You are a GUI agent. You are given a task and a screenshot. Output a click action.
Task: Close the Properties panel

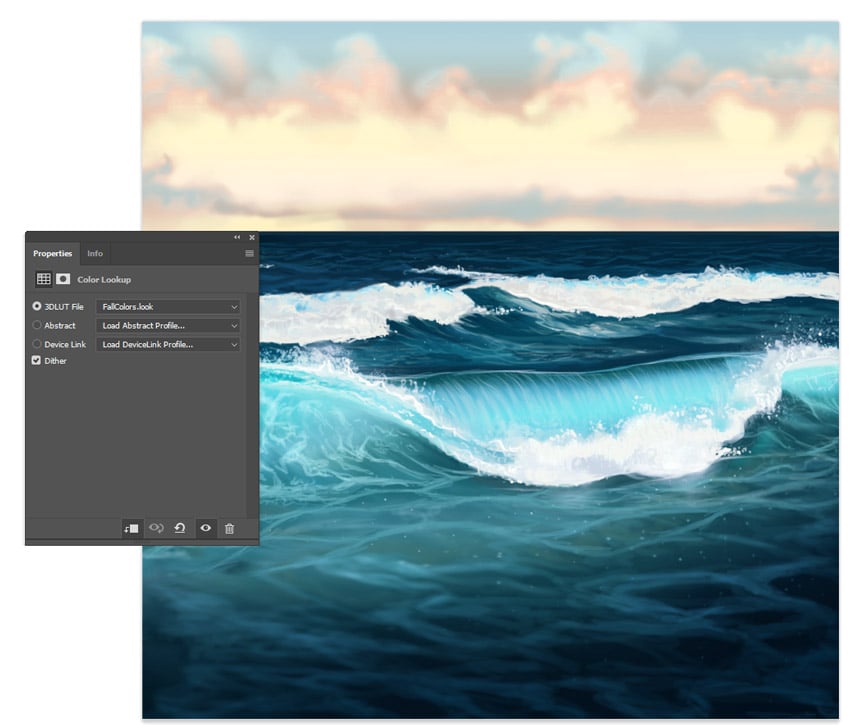click(252, 237)
